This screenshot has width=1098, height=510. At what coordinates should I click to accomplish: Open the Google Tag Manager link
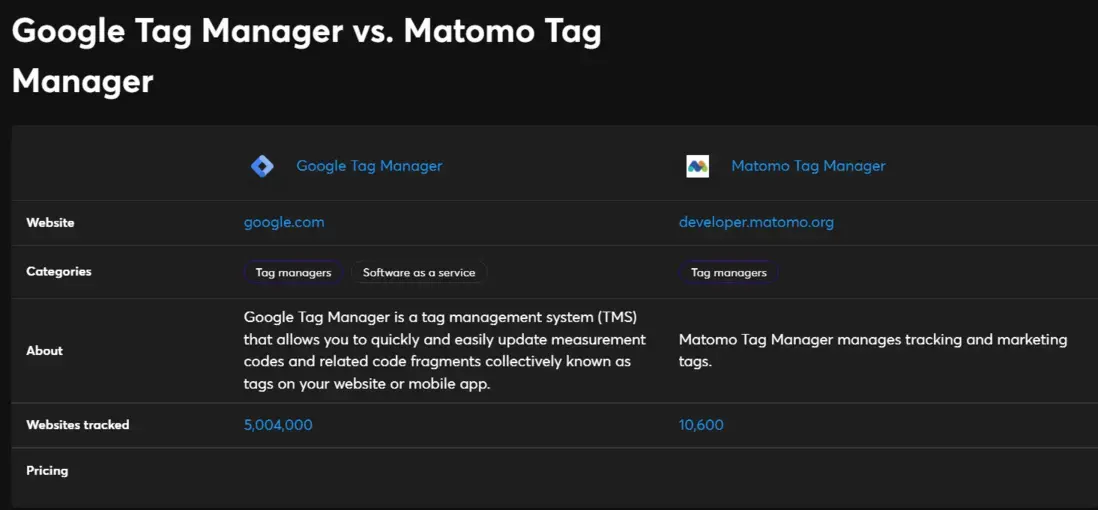369,166
